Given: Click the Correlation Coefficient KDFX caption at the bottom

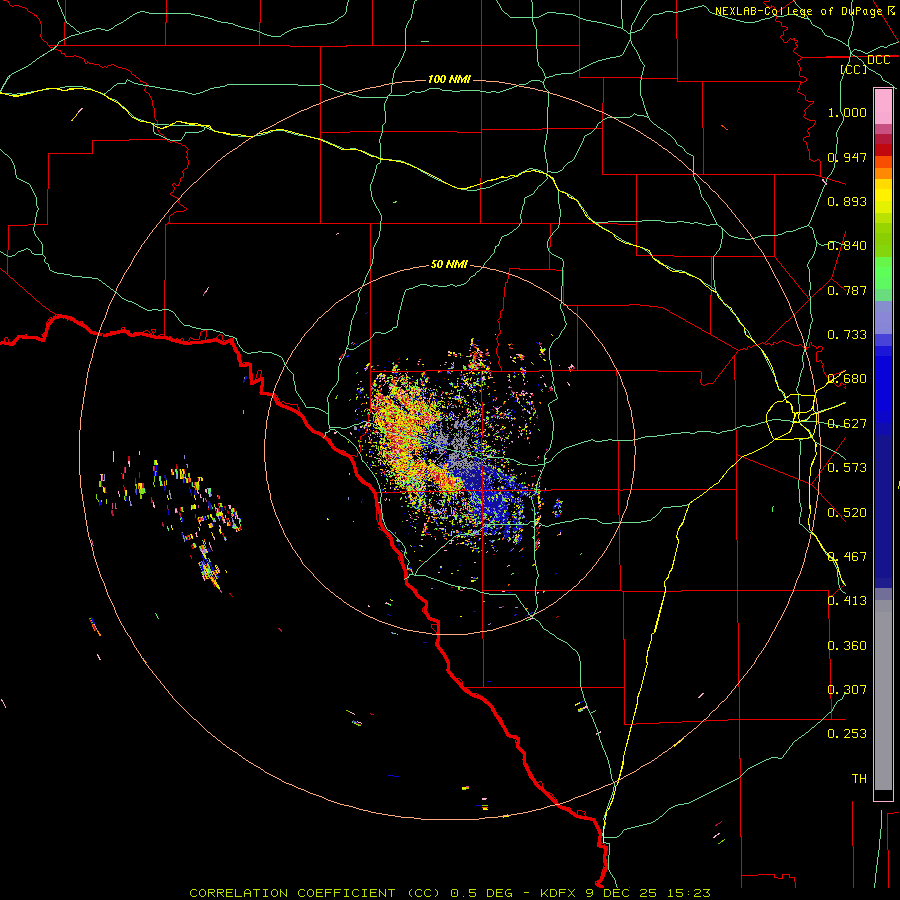Looking at the screenshot, I should [449, 893].
